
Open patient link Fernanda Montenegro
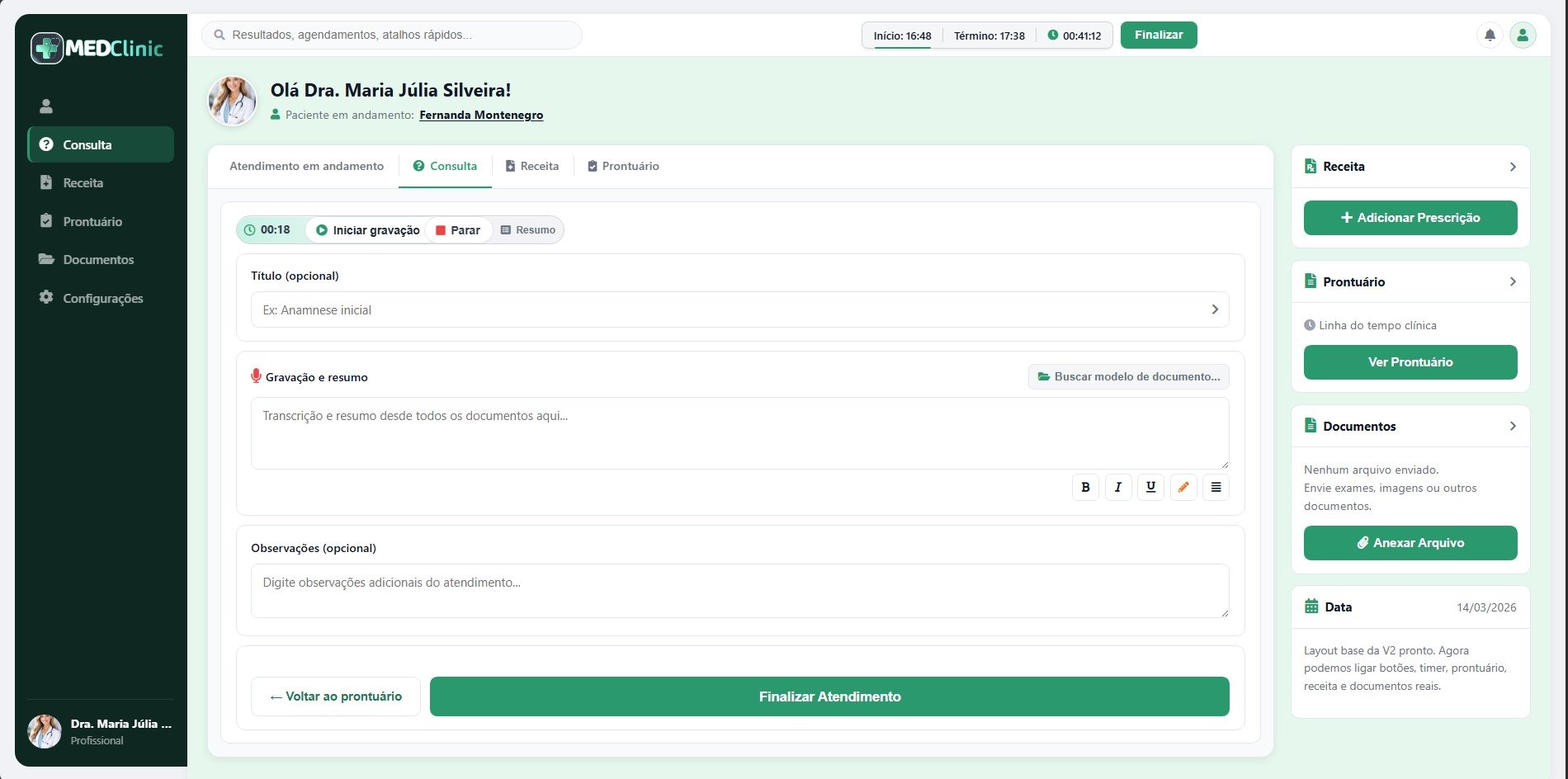pos(481,116)
